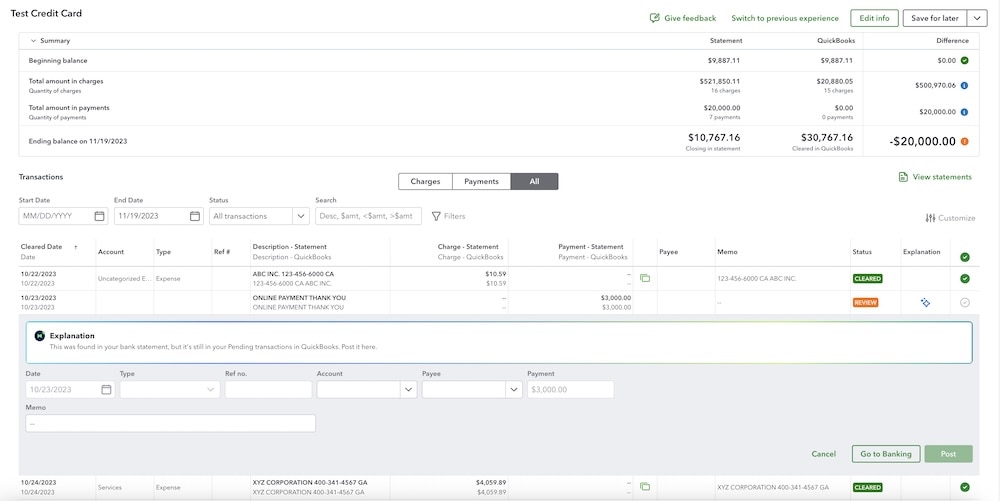Click the Filters button
Viewport: 1000px width, 501px height.
[x=448, y=216]
